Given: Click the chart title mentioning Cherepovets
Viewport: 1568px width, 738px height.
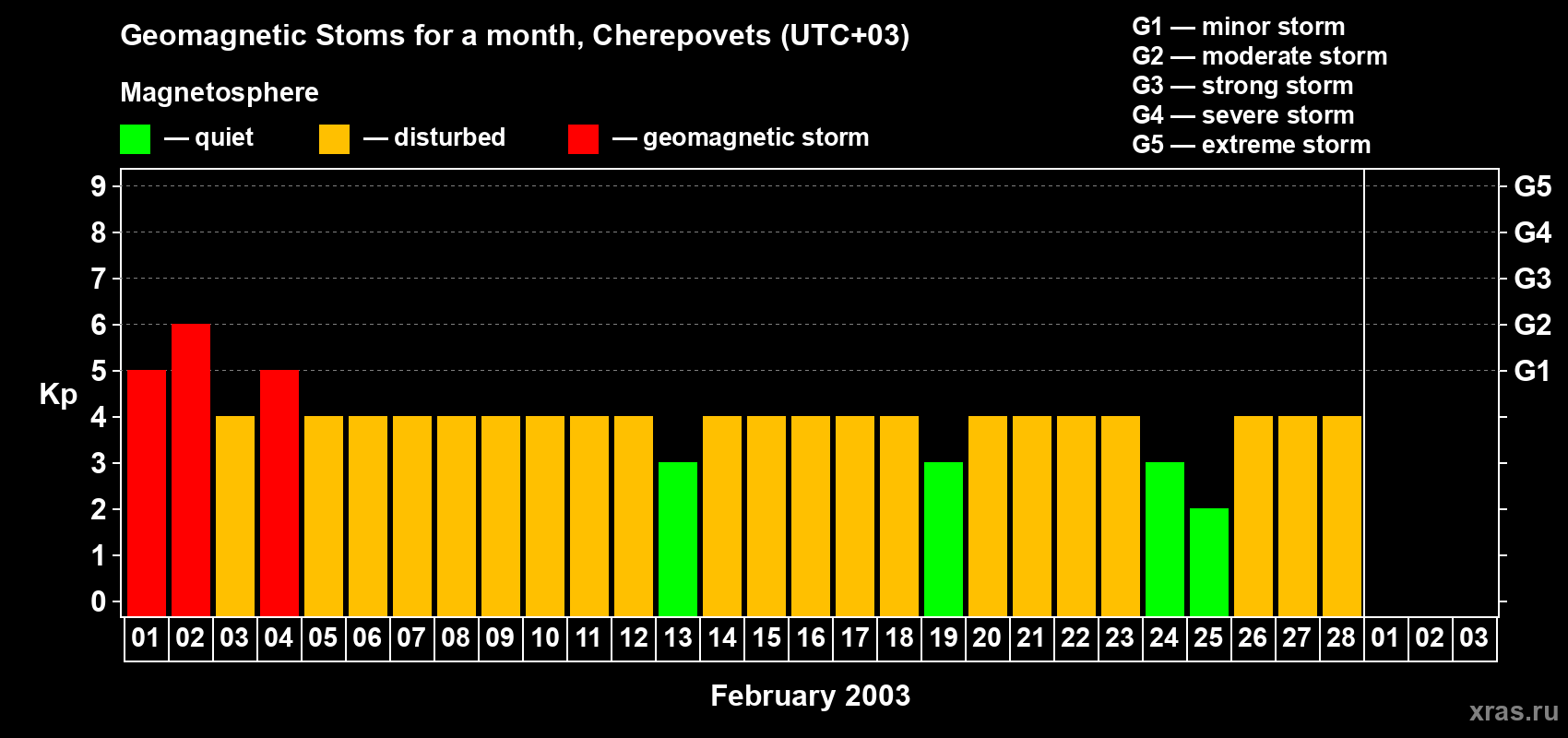Looking at the screenshot, I should (515, 36).
